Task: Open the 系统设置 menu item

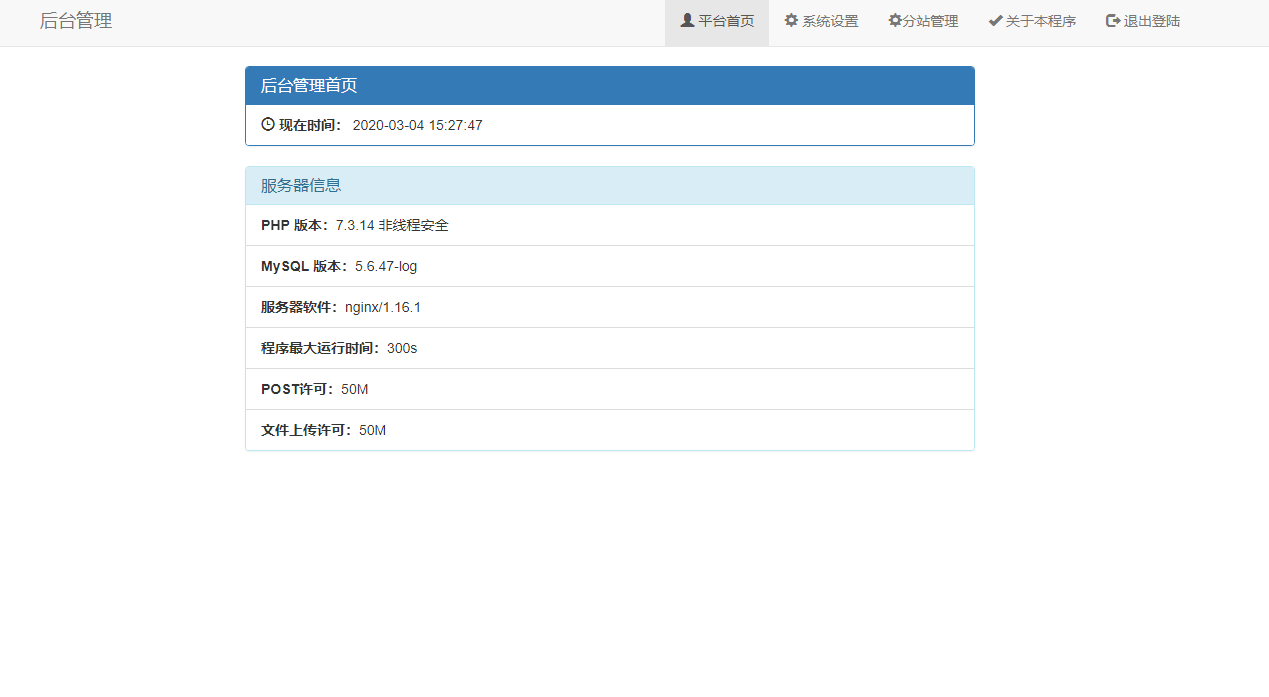Action: point(827,21)
